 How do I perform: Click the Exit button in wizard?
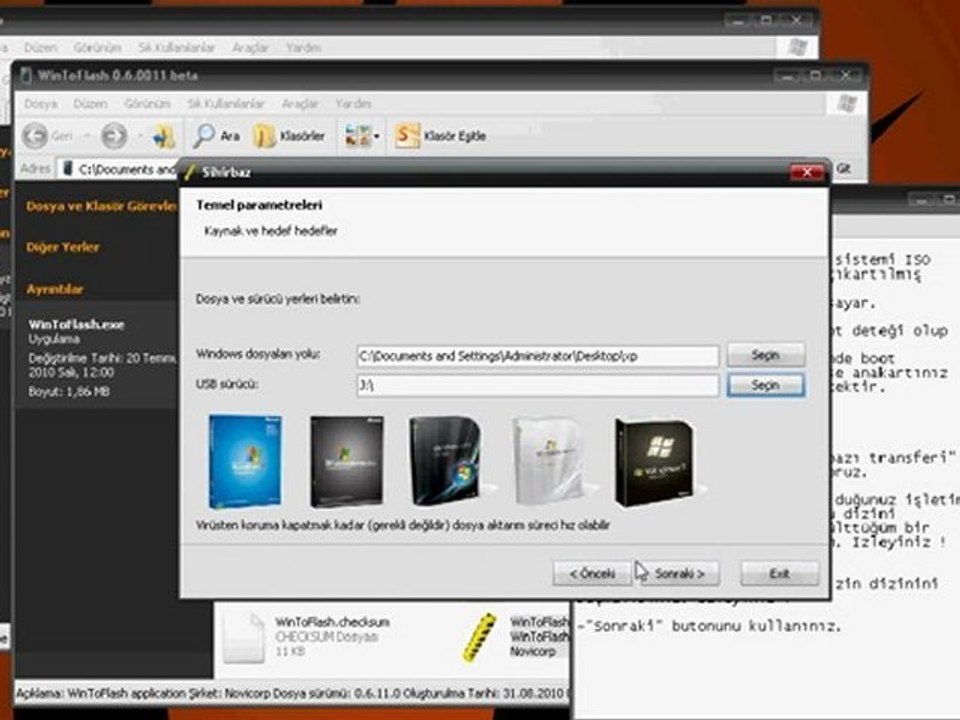pyautogui.click(x=779, y=574)
